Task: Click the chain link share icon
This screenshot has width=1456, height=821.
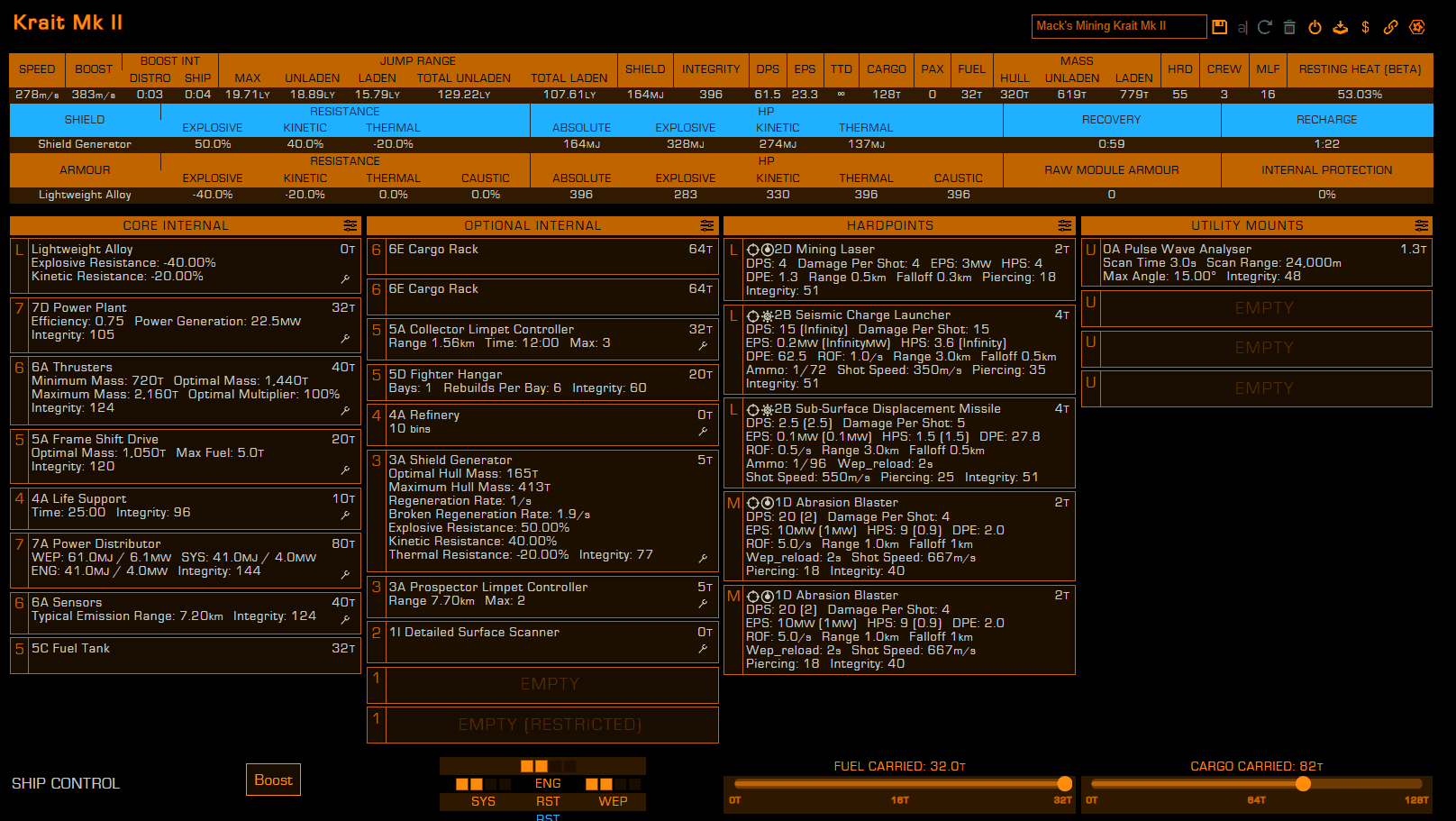Action: tap(1390, 27)
